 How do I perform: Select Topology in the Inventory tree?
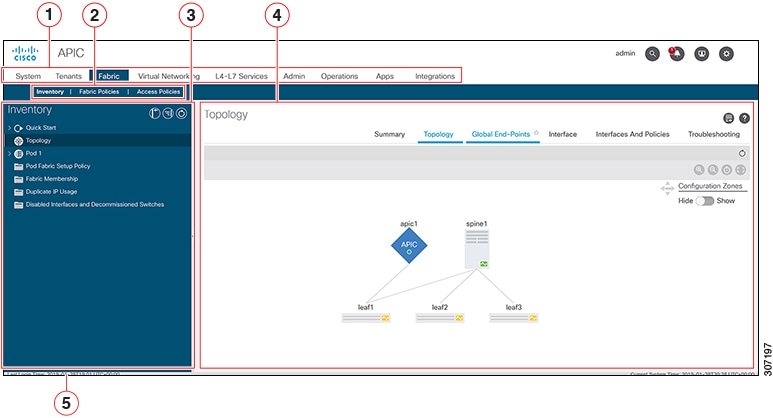click(98, 140)
